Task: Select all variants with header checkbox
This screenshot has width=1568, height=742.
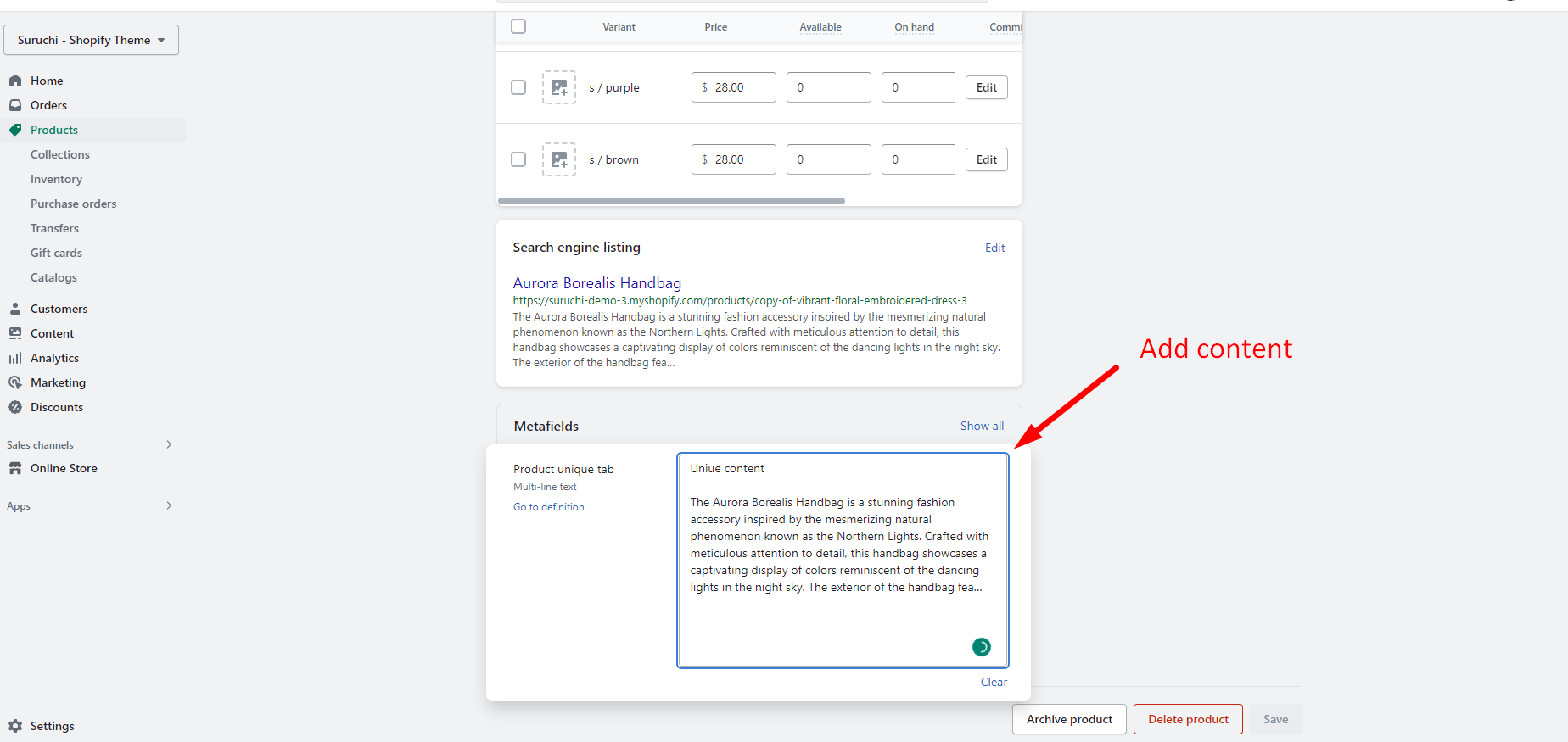Action: click(518, 26)
